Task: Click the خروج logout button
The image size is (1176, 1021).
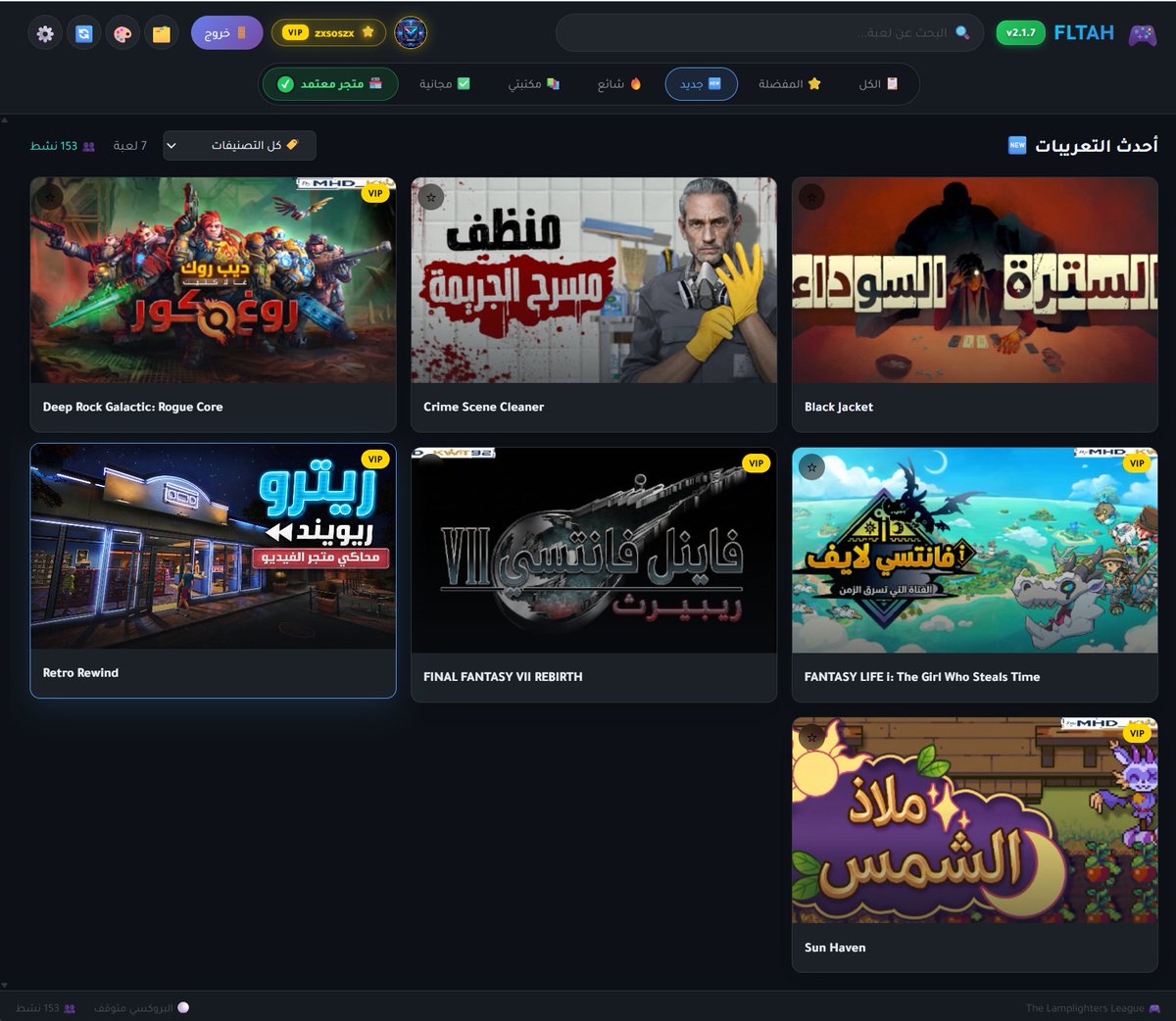Action: coord(226,32)
